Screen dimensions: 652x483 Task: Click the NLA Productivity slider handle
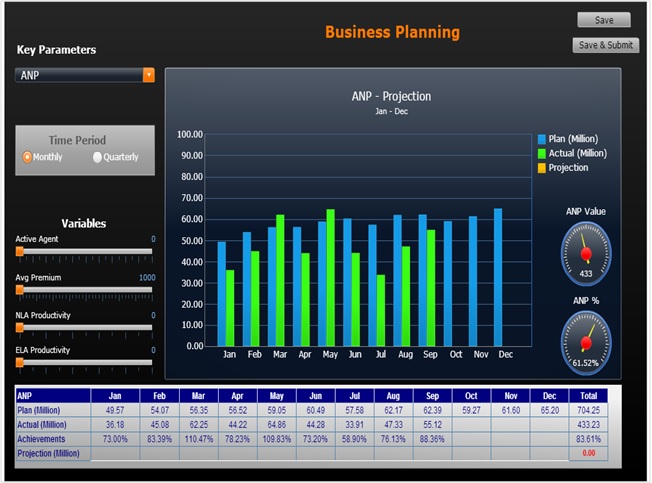(19, 327)
